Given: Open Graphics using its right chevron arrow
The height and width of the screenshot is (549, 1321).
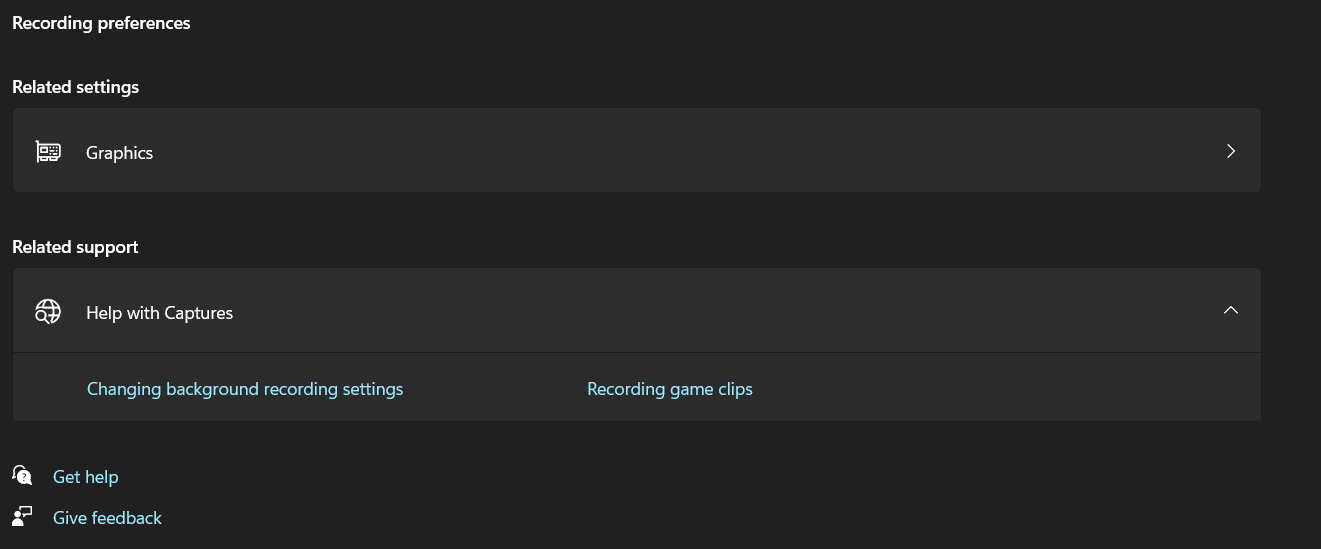Looking at the screenshot, I should [x=1231, y=151].
